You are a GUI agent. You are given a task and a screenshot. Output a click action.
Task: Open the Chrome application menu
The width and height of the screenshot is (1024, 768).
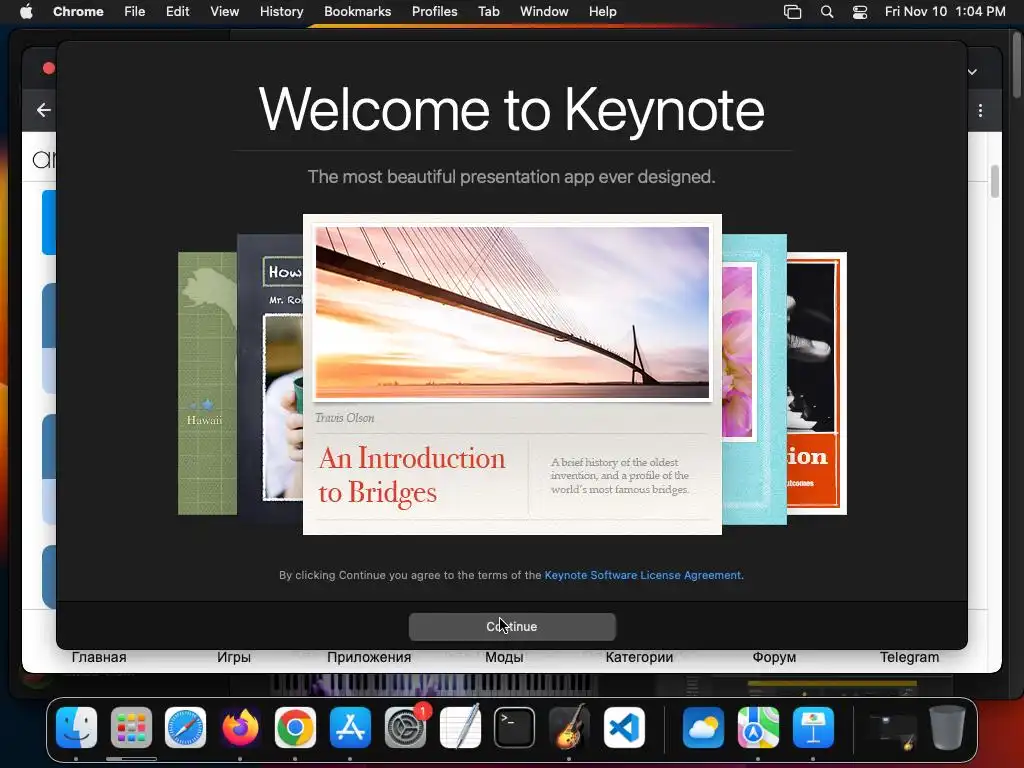click(x=78, y=12)
